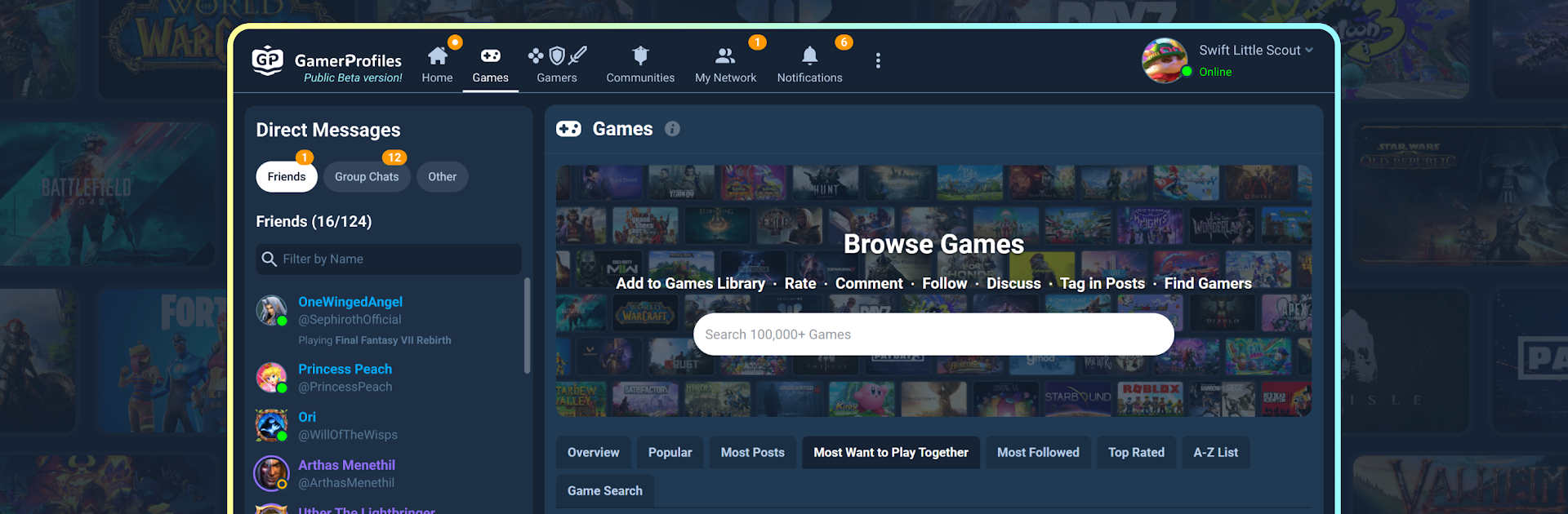Click the Search 100,000+ Games field
This screenshot has width=1568, height=514.
pos(933,335)
